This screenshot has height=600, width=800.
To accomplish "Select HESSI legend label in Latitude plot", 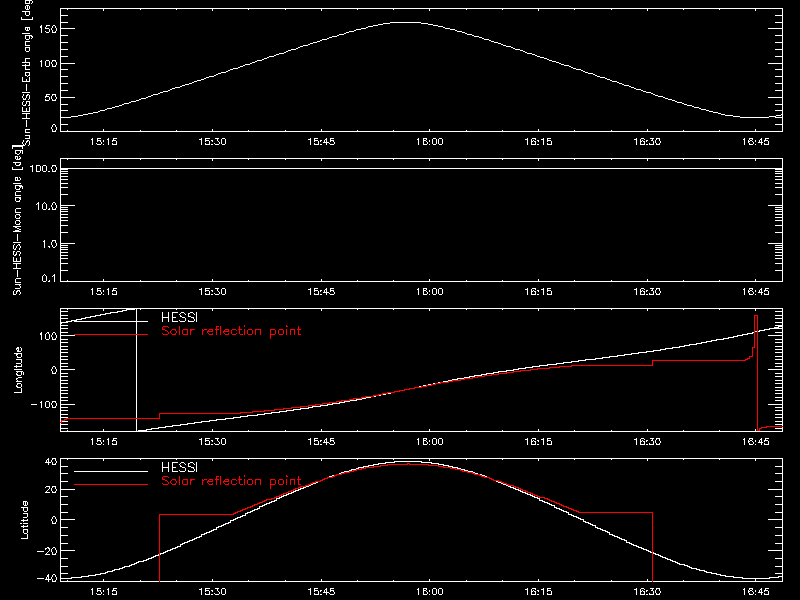I will click(179, 468).
